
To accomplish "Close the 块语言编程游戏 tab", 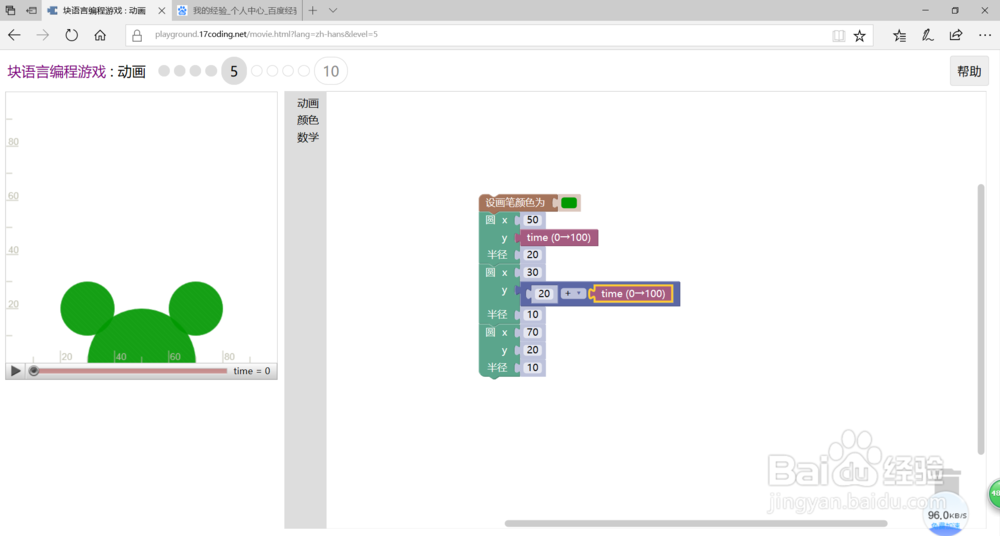I will pyautogui.click(x=162, y=11).
